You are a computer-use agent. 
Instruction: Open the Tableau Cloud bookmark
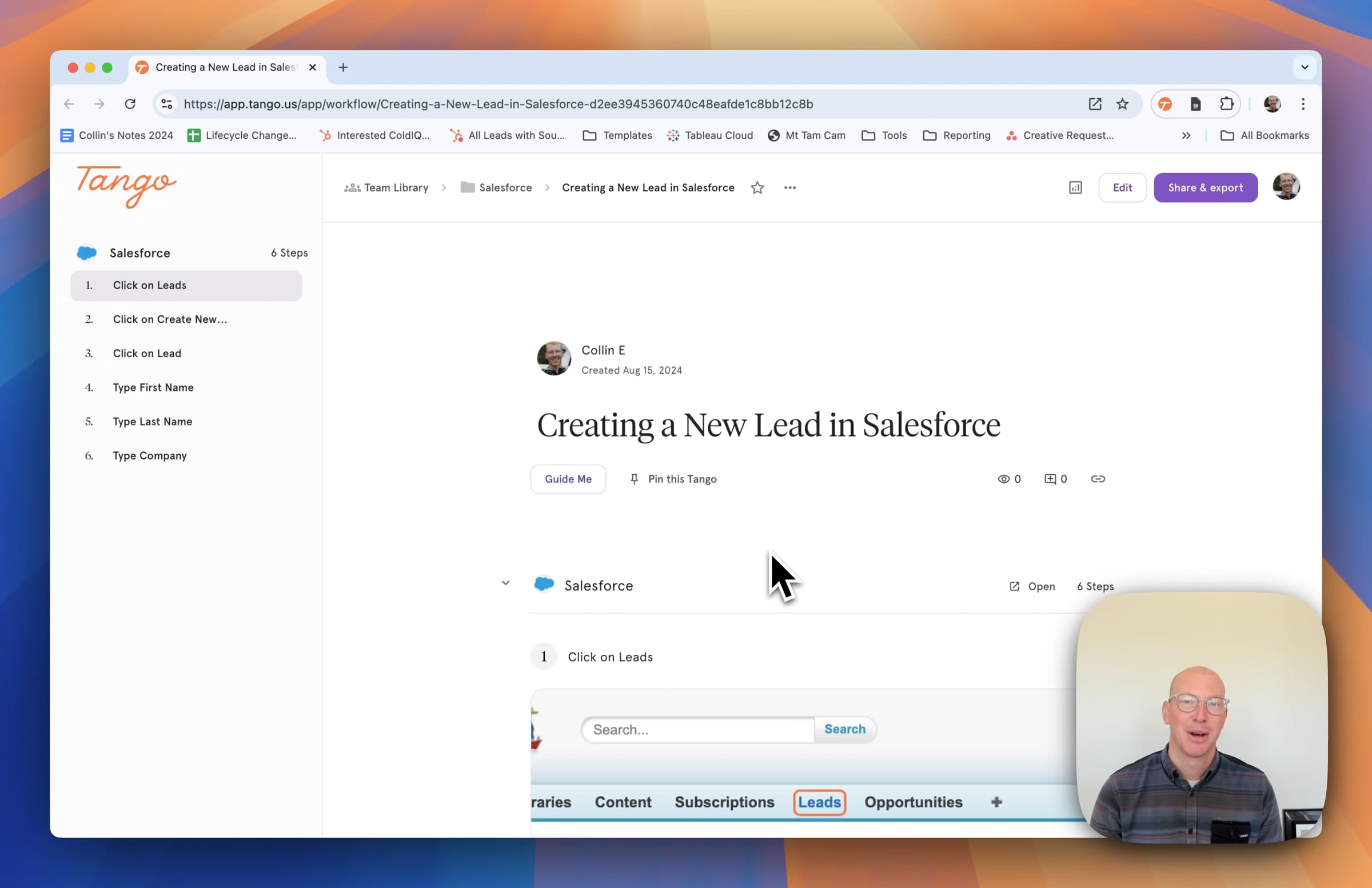coord(709,135)
